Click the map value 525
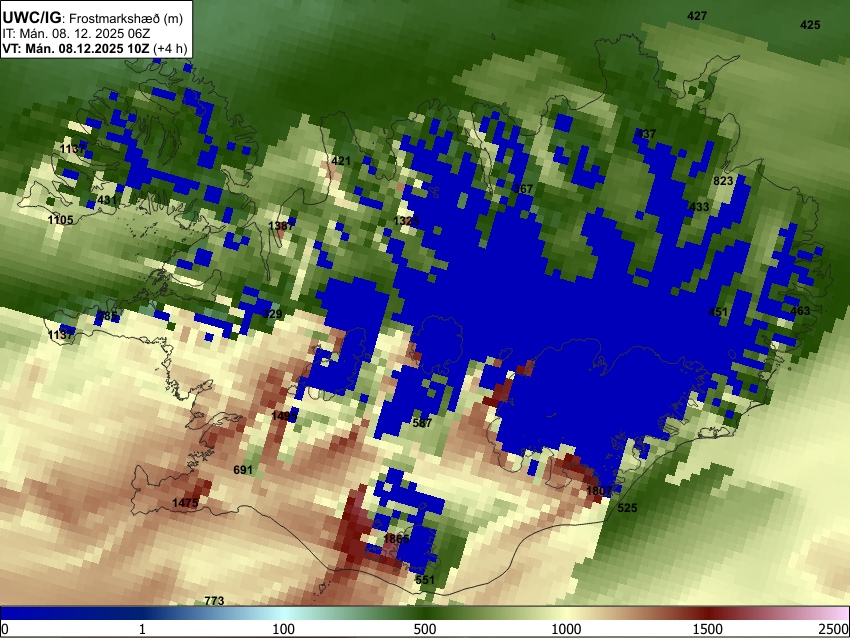This screenshot has height=638, width=850. click(627, 508)
